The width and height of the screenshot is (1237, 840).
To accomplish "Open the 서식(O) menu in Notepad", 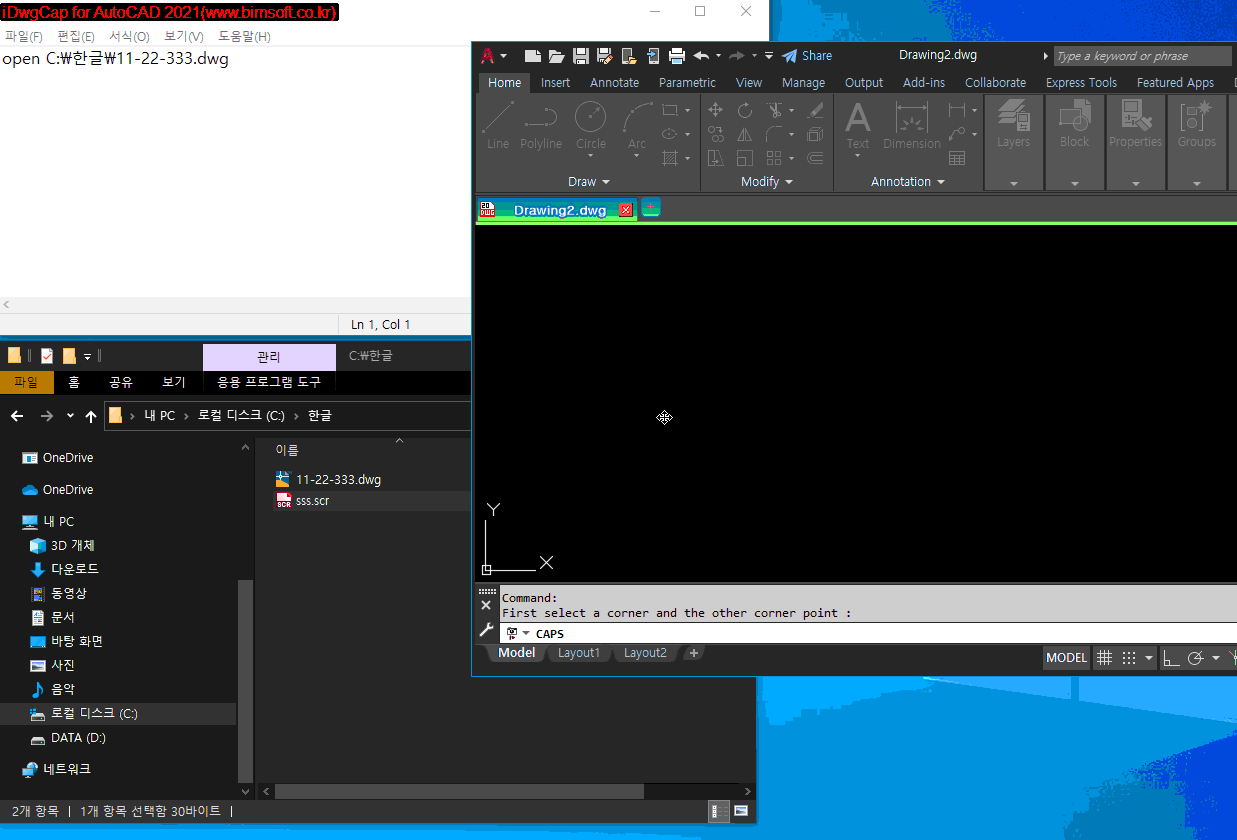I will pyautogui.click(x=129, y=36).
